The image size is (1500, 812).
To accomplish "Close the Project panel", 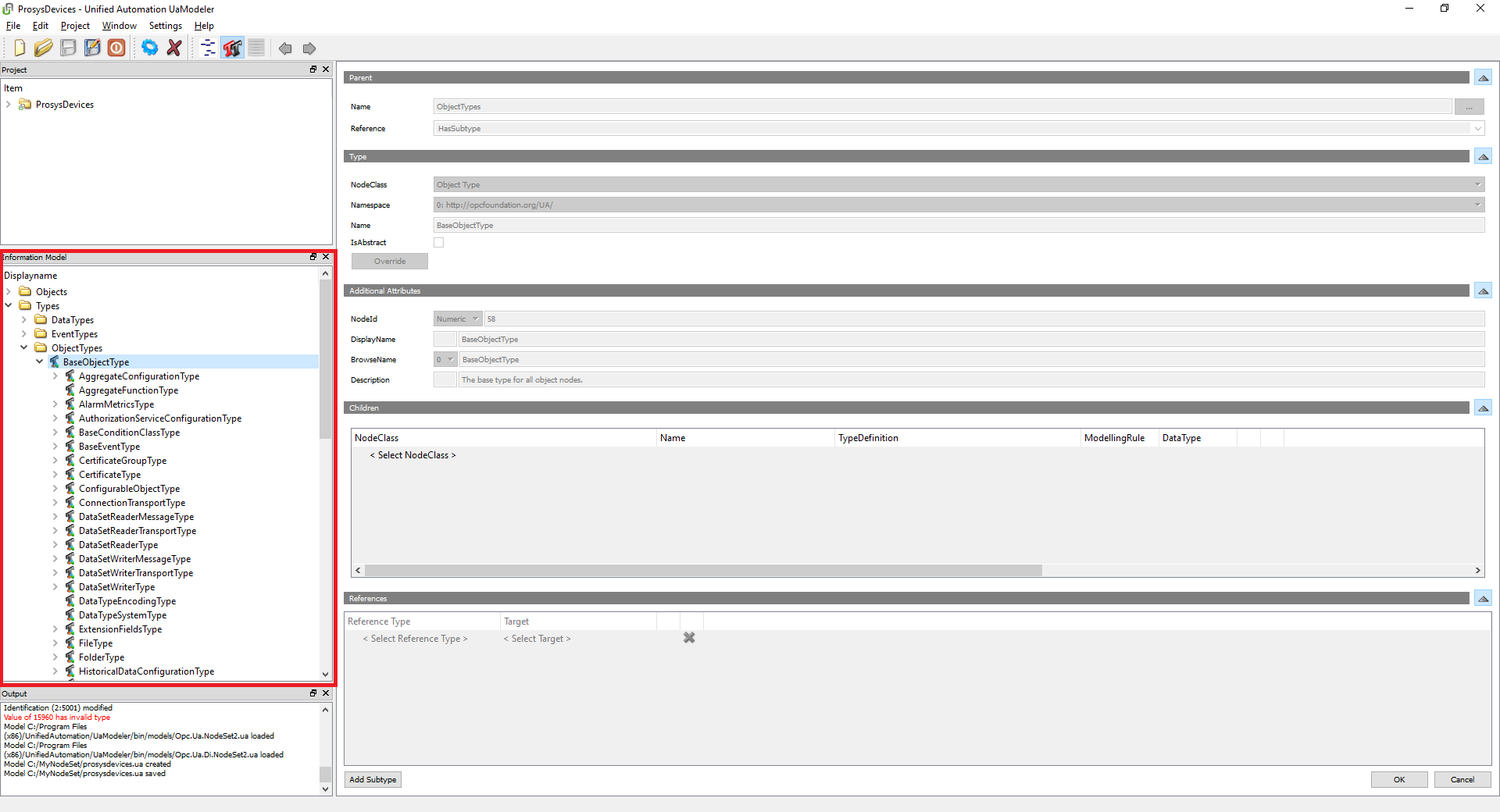I will [326, 69].
